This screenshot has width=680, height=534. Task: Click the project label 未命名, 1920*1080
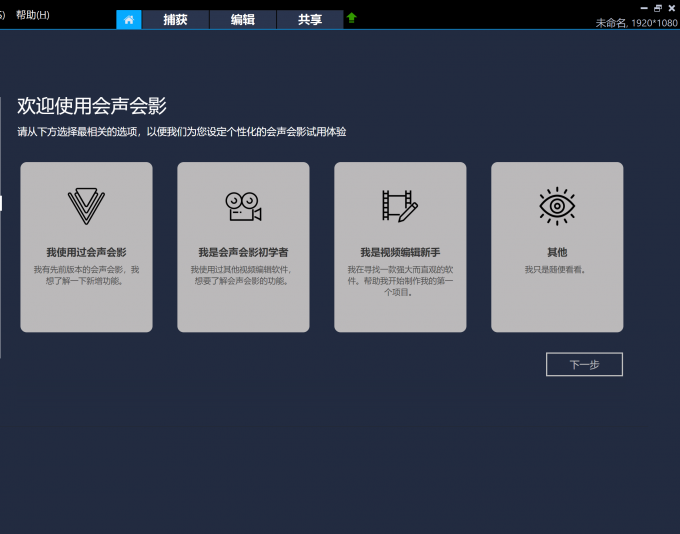click(637, 23)
